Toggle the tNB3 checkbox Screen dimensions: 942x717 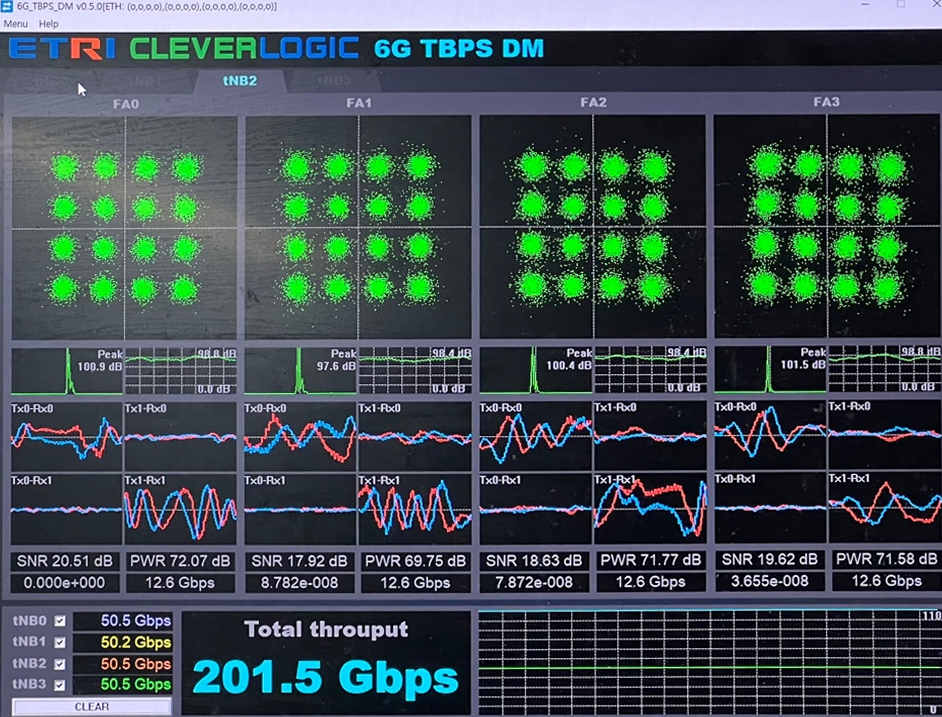(x=60, y=685)
